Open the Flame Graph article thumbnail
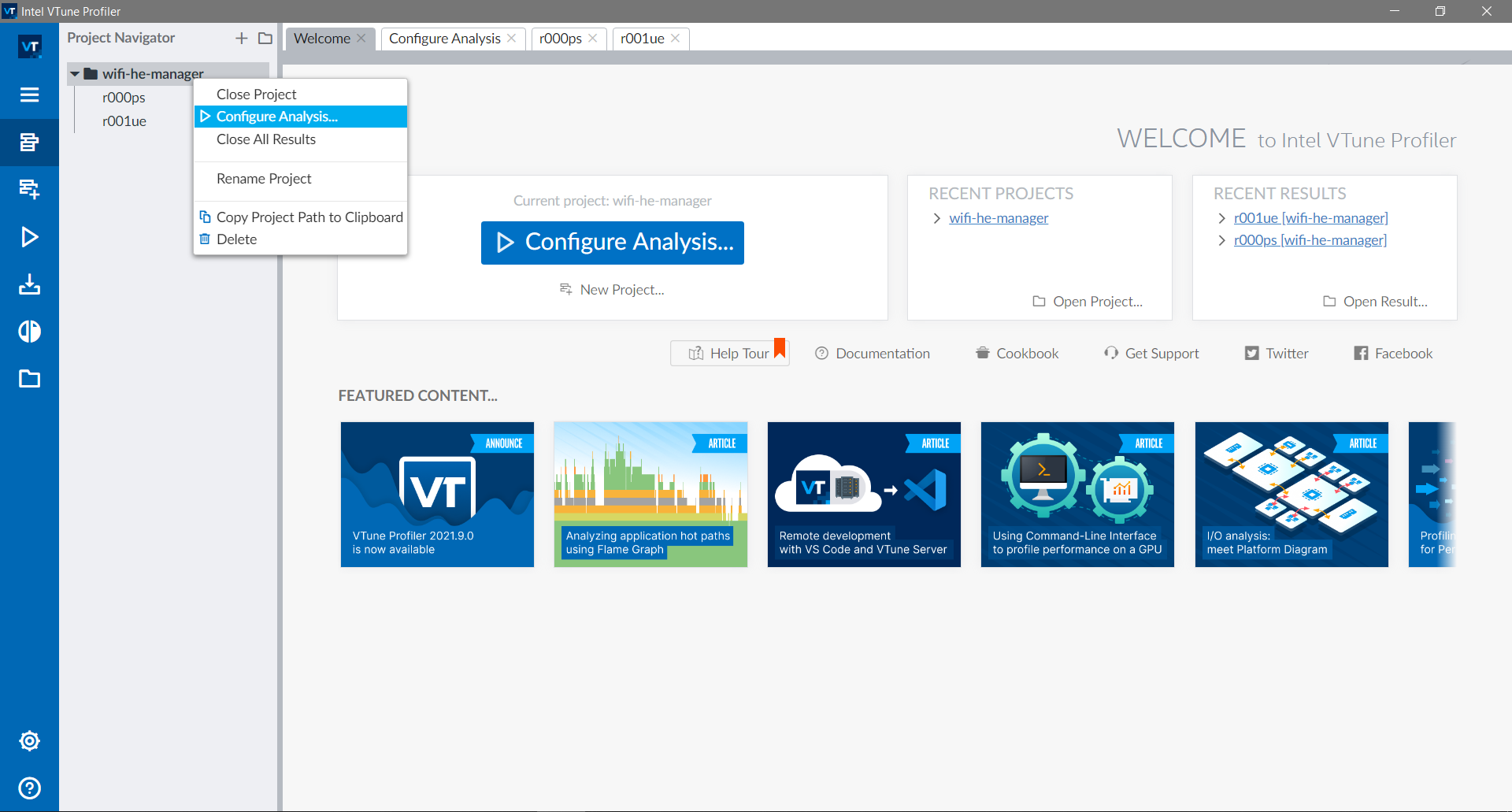 pos(650,494)
